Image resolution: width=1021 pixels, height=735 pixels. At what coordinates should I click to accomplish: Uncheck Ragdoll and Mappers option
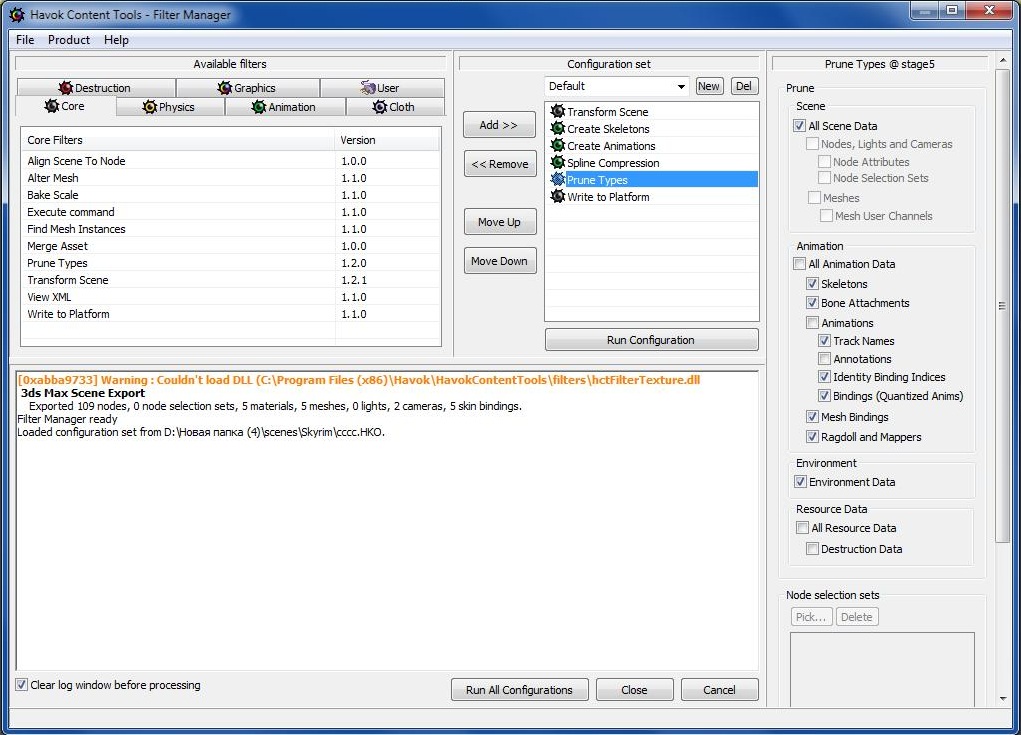[812, 436]
